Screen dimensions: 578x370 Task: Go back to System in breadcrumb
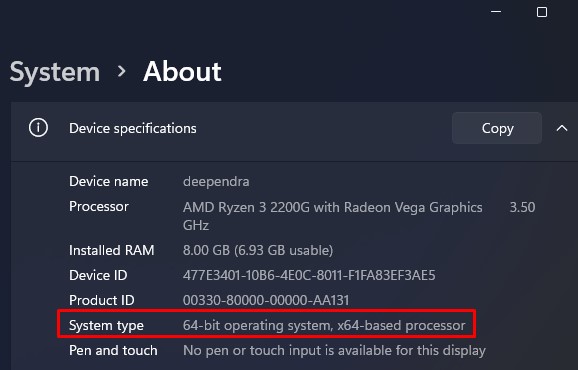point(55,72)
